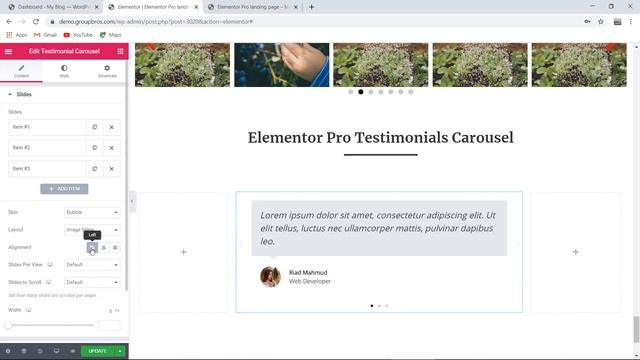Open the Slides to Scroll dropdown
Screen dimensions: 640x360
tap(92, 282)
